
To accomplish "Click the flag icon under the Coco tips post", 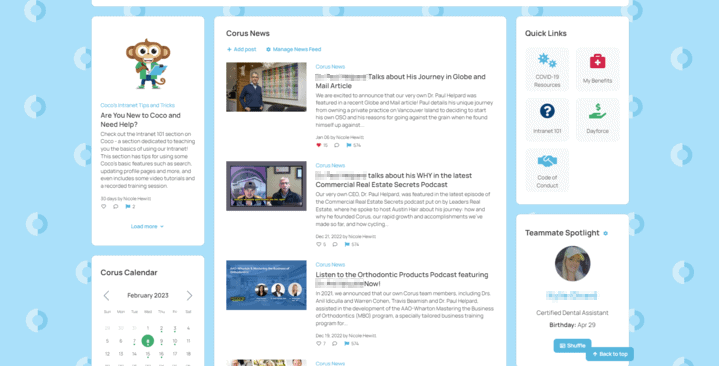I will [x=128, y=207].
